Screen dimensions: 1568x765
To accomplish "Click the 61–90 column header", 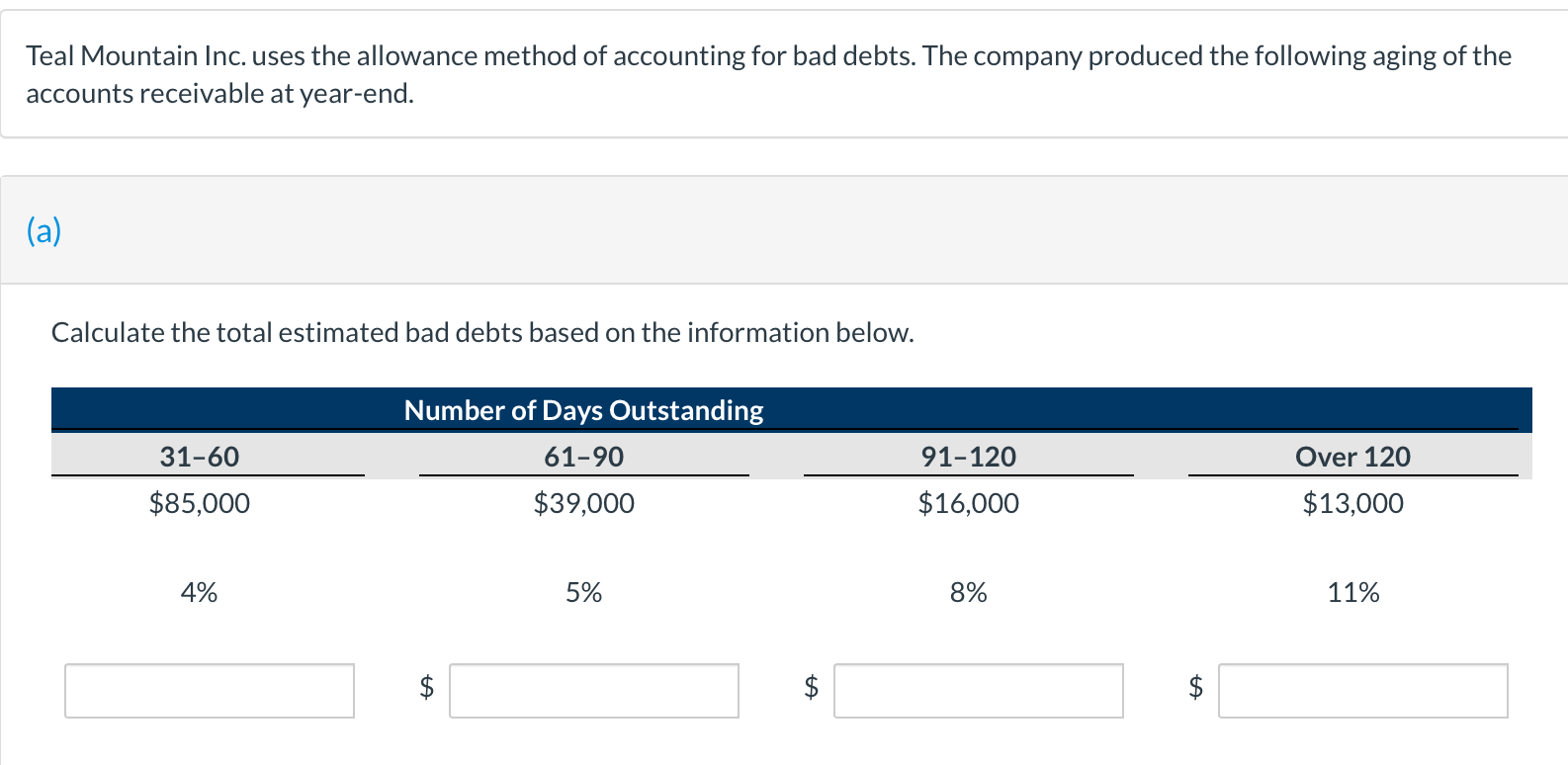I will [583, 457].
